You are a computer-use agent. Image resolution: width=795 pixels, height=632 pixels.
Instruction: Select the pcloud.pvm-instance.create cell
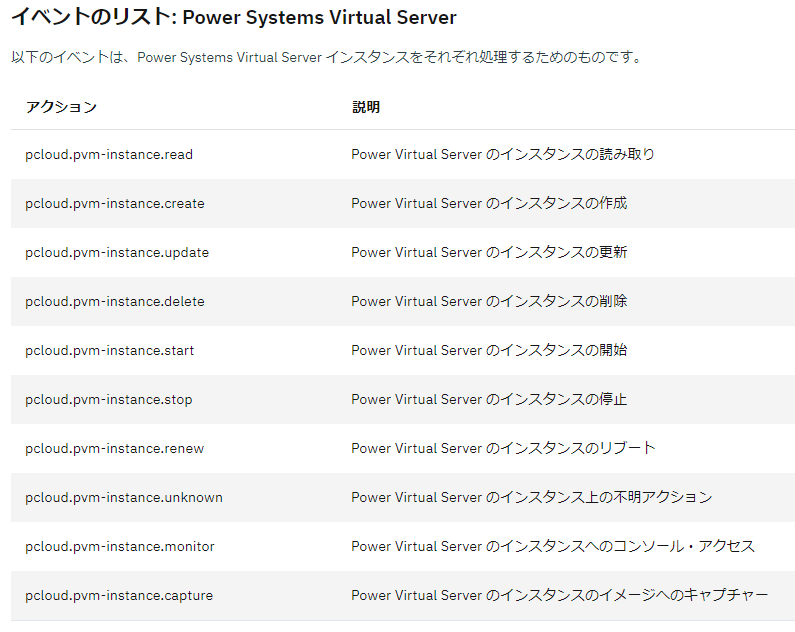pos(115,204)
